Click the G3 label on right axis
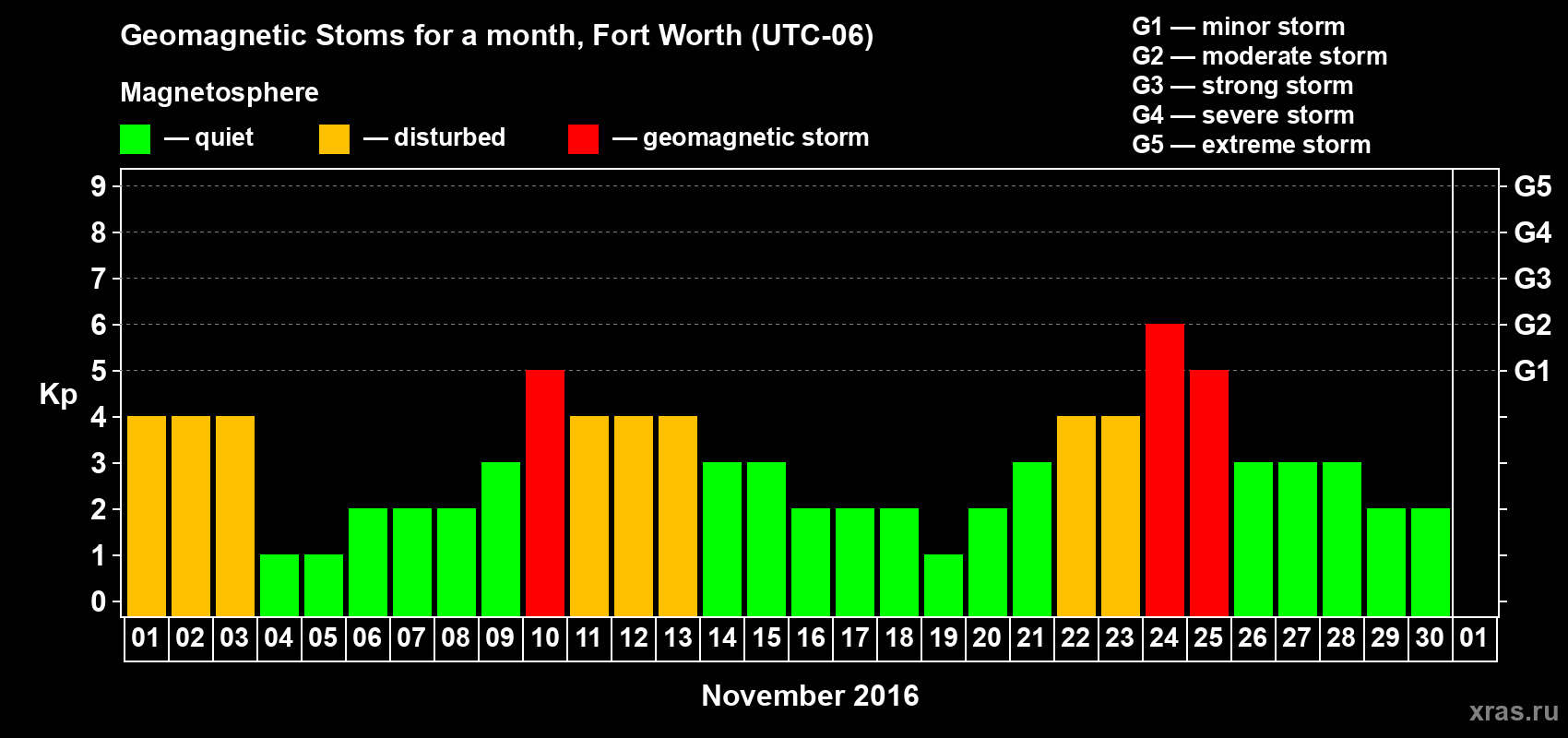The image size is (1568, 738). coord(1533,279)
